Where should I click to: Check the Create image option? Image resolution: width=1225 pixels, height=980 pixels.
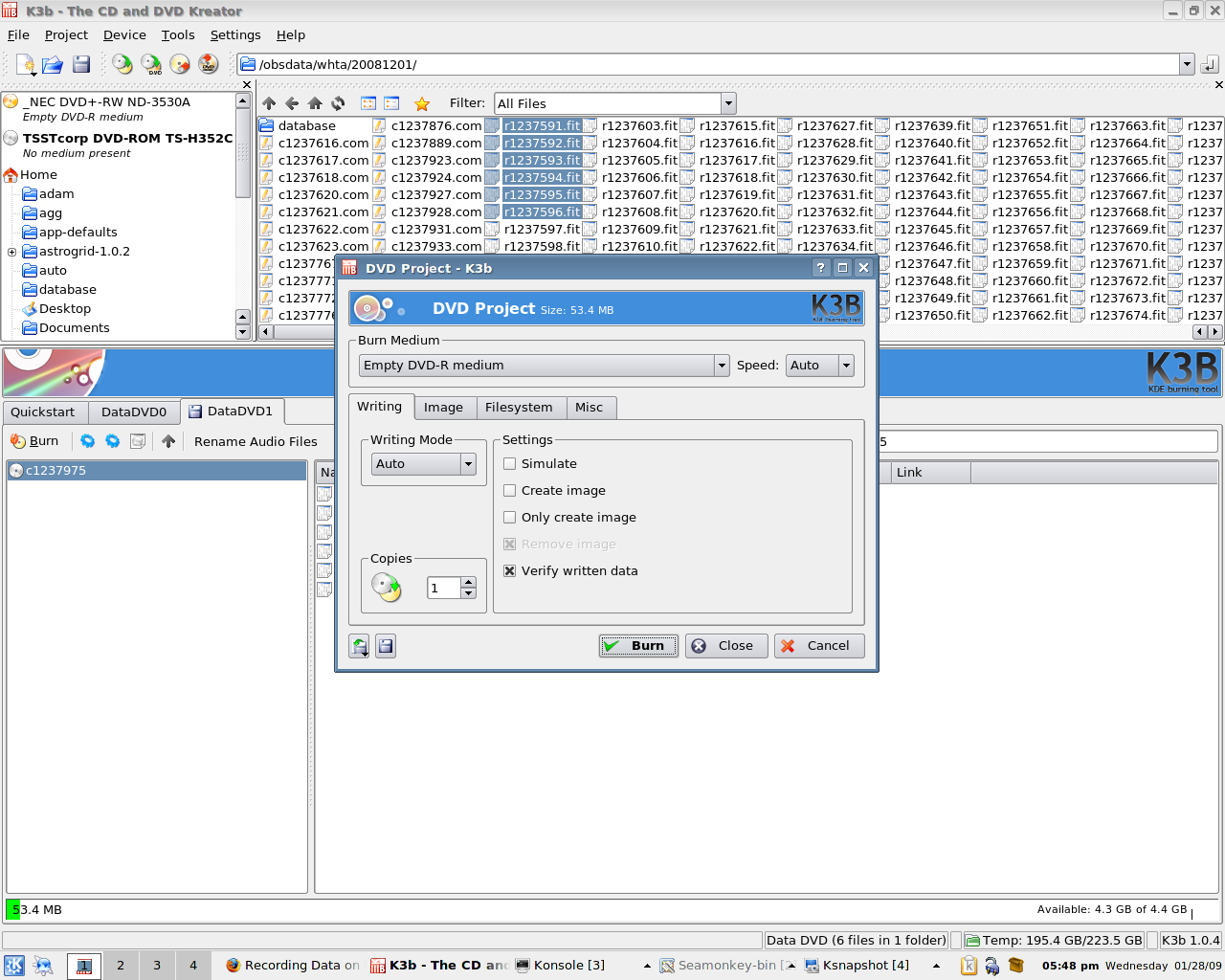tap(510, 491)
